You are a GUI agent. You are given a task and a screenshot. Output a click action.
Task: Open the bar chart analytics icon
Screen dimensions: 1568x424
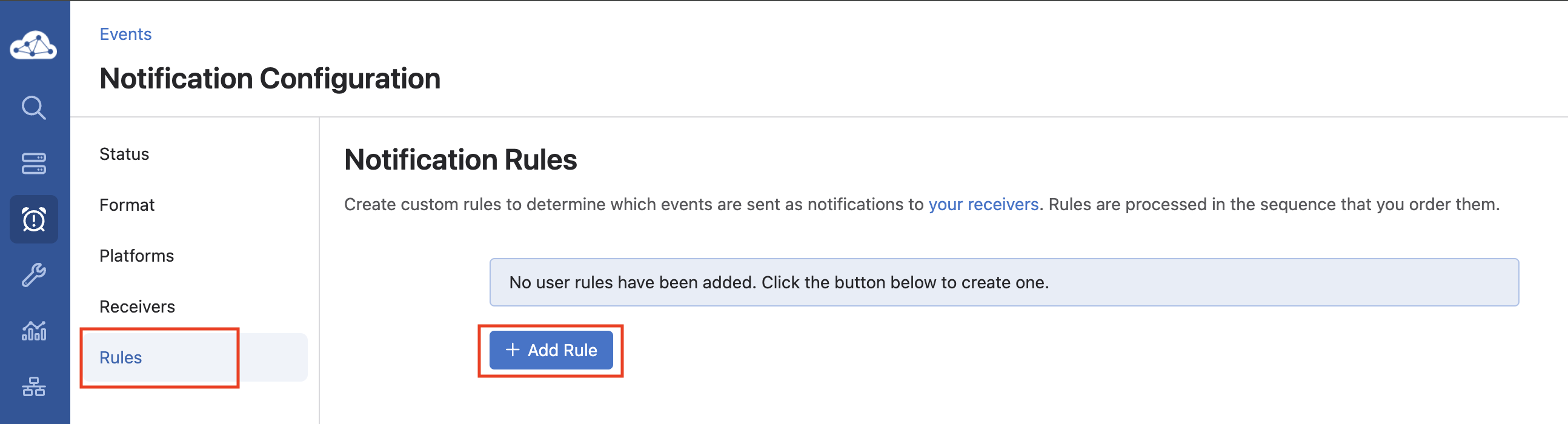33,331
